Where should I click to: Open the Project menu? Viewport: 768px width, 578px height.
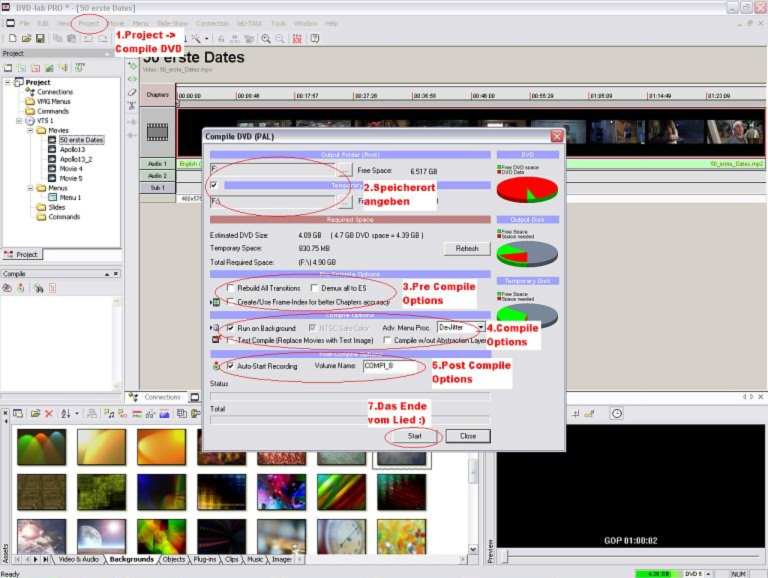pos(89,22)
